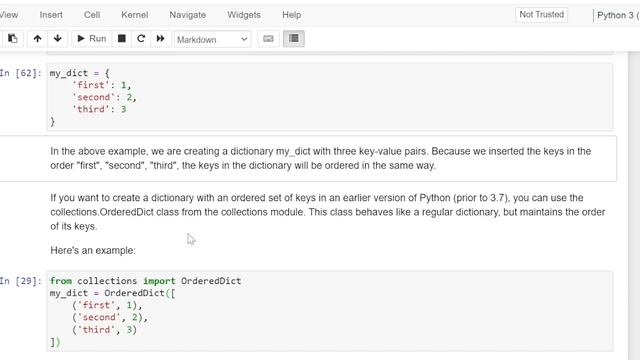The height and width of the screenshot is (360, 640).
Task: Click the 'If you want to create' paragraph
Action: [x=328, y=212]
